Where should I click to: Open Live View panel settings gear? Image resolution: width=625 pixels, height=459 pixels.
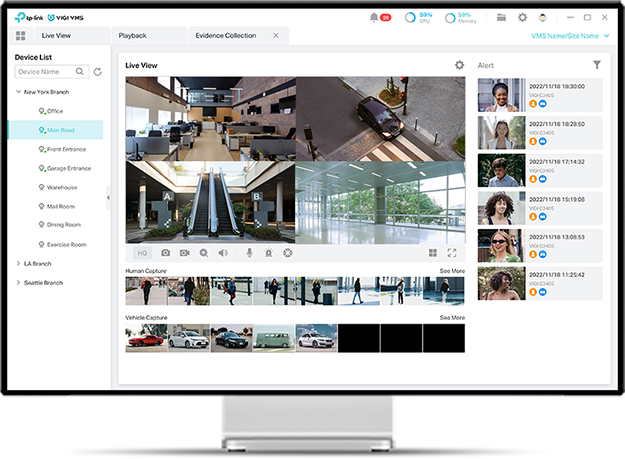[459, 65]
